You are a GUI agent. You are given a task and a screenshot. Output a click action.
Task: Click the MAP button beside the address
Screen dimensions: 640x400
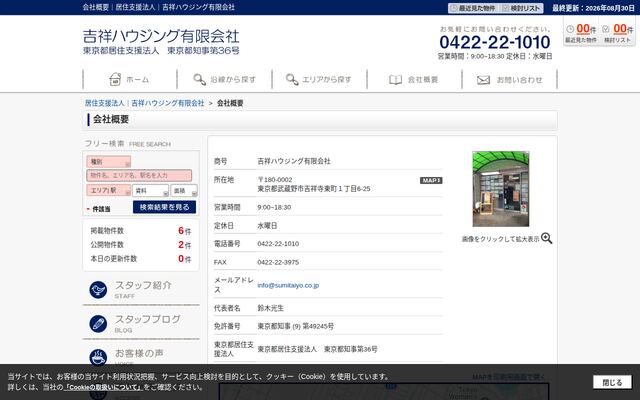[x=431, y=180]
